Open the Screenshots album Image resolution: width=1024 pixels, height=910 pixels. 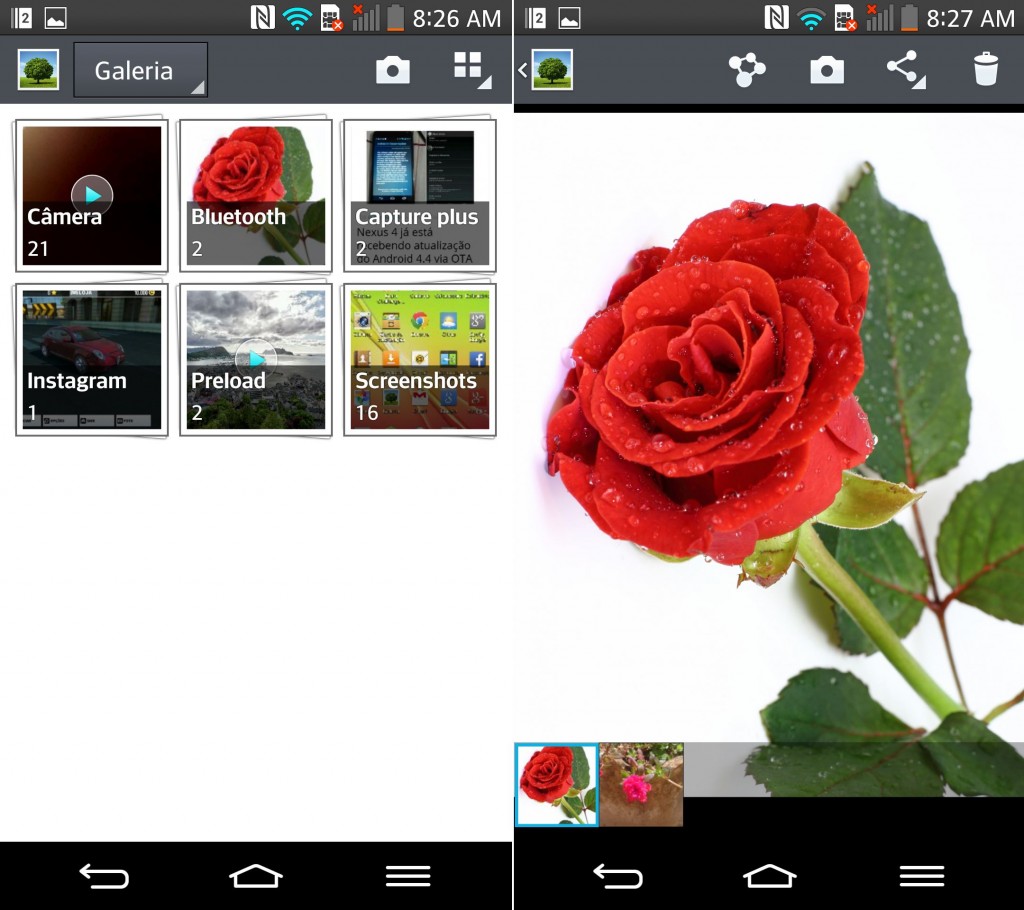tap(419, 359)
